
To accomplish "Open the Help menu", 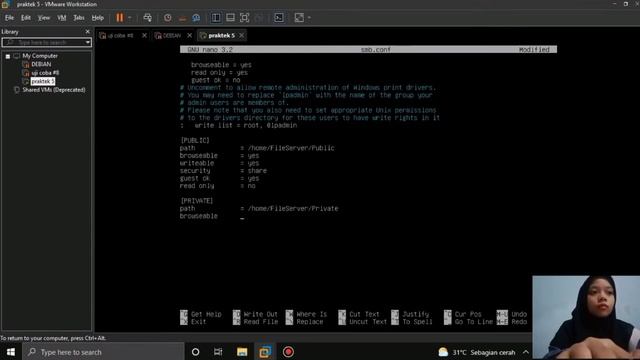I will coord(98,18).
